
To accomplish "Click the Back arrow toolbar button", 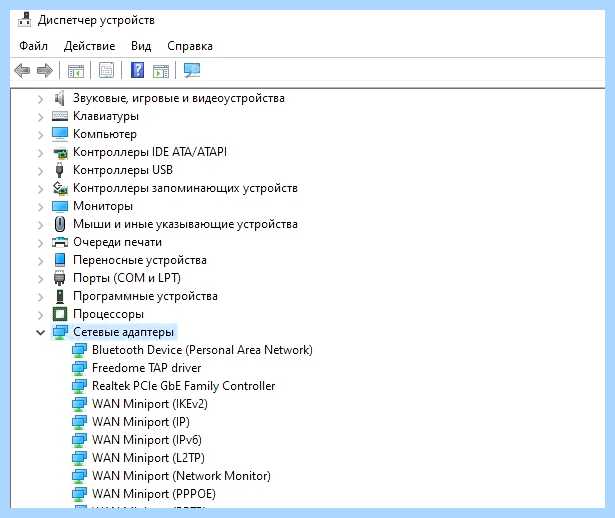I will pyautogui.click(x=22, y=71).
